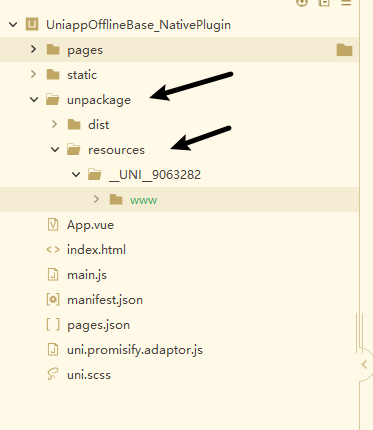Click the side panel collapse arrow handle
The height and width of the screenshot is (430, 373).
pos(365,365)
